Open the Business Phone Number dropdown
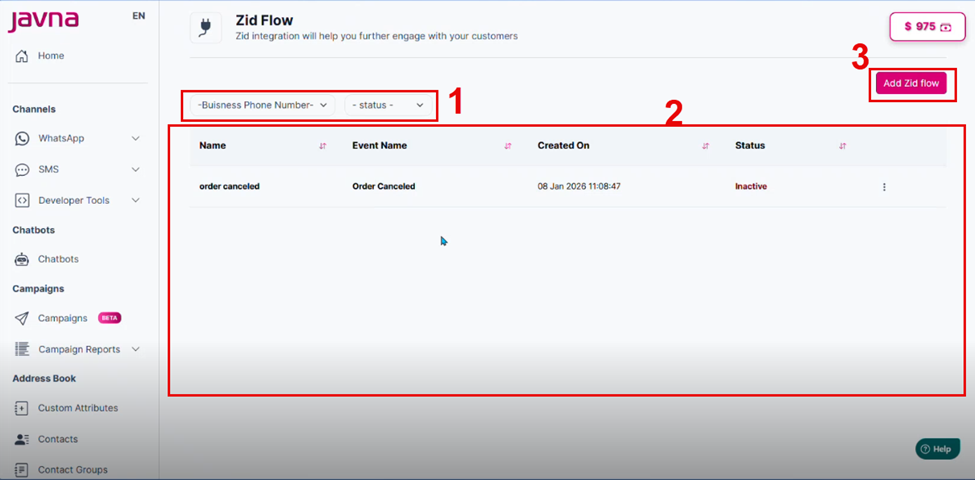Screen dimensions: 975x480 click(262, 105)
